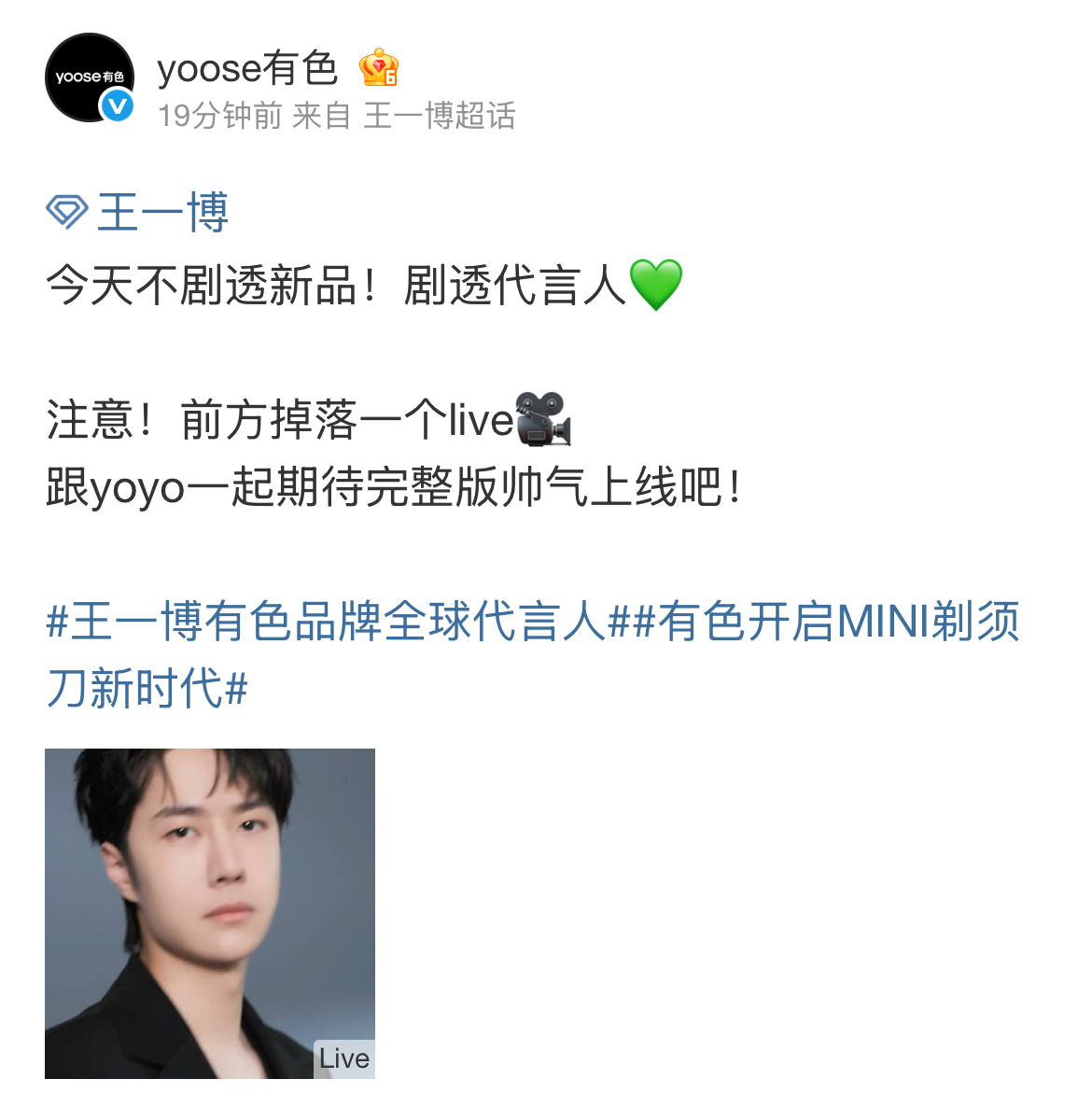The image size is (1092, 1093).
Task: Click the blue V verified badge
Action: coord(117,106)
